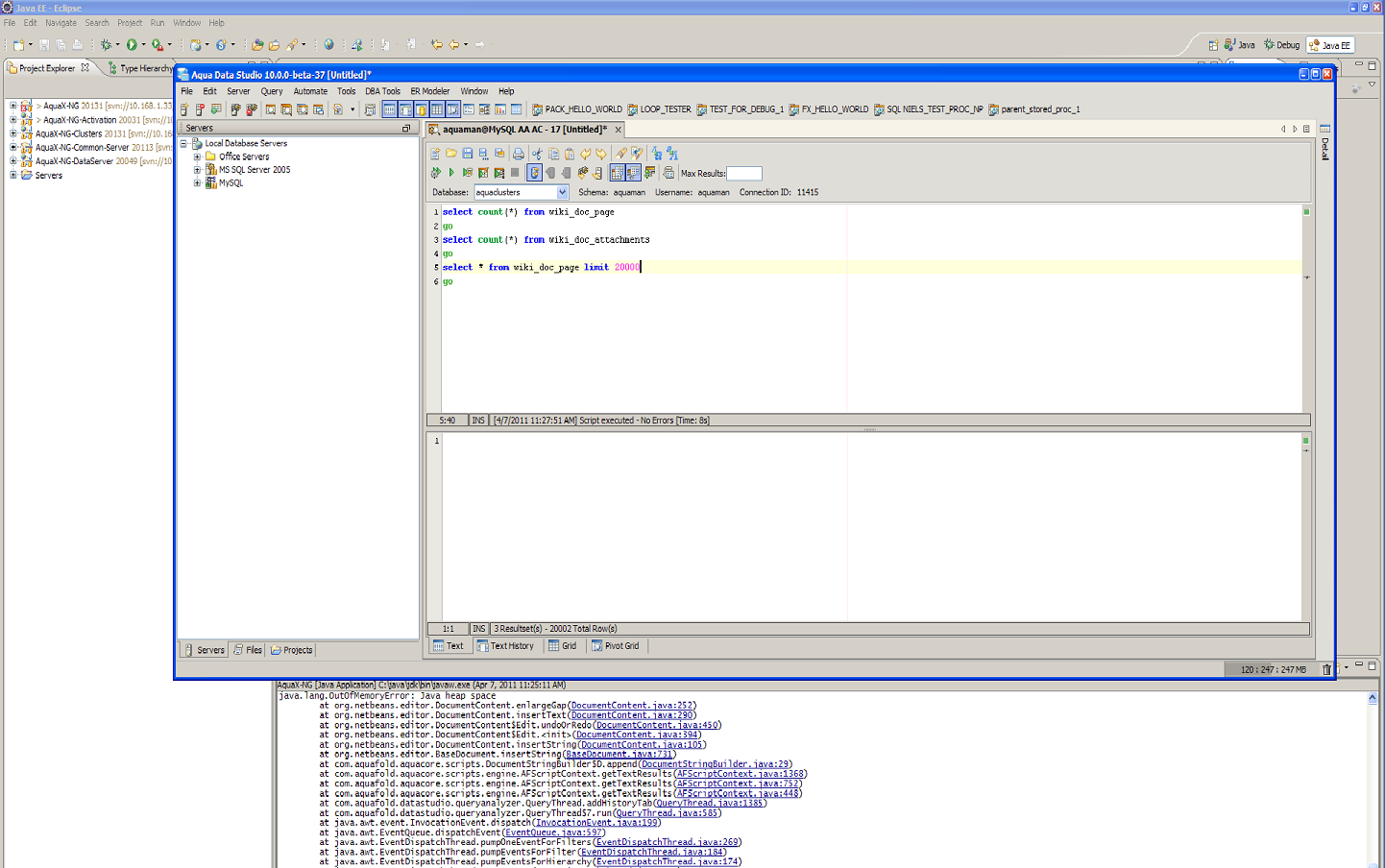Switch to Java perspective in Eclipse

click(1239, 45)
